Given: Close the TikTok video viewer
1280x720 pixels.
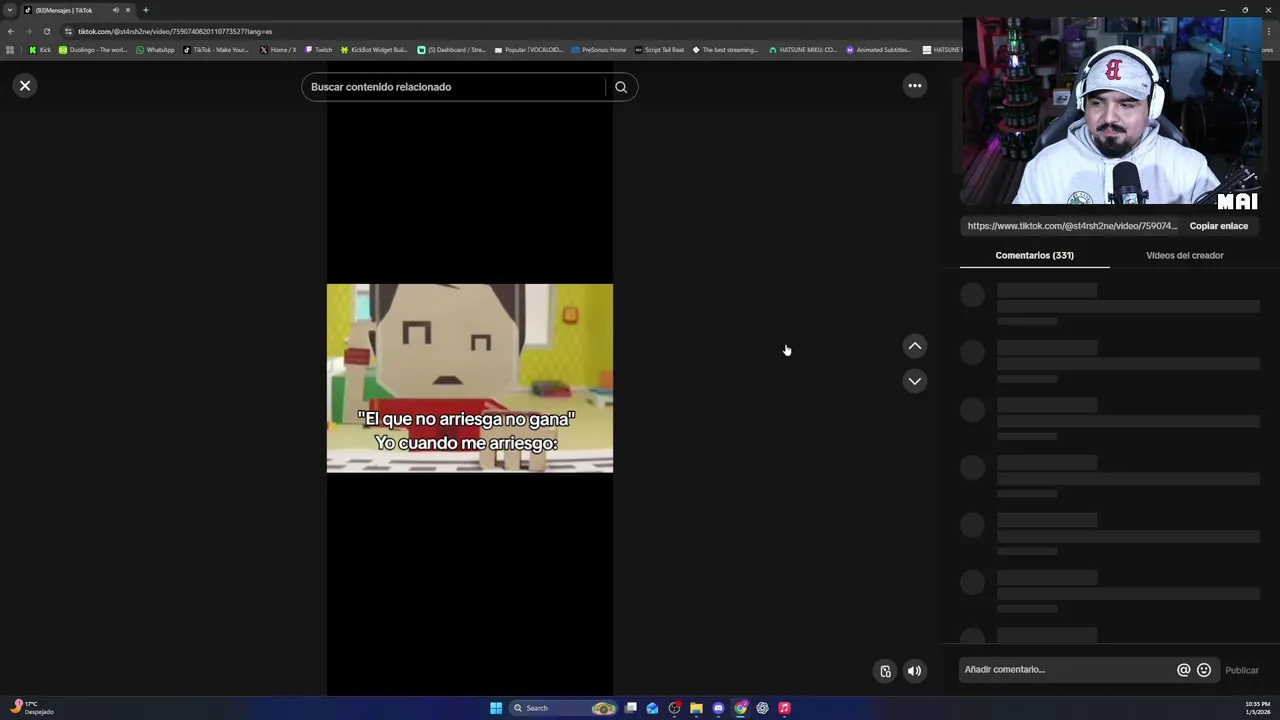Looking at the screenshot, I should click(x=25, y=86).
